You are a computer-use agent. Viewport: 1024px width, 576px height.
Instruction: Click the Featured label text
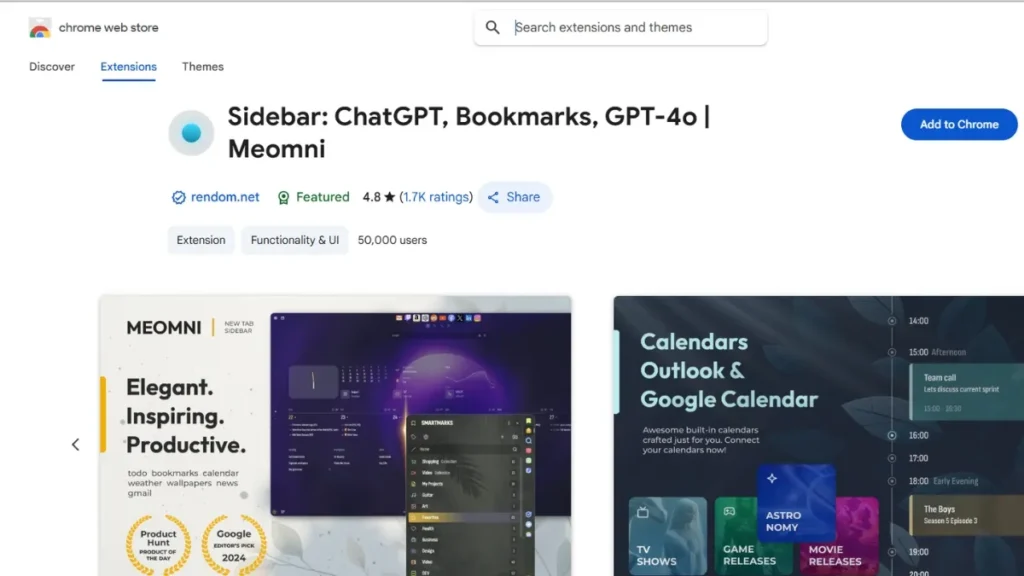click(323, 197)
